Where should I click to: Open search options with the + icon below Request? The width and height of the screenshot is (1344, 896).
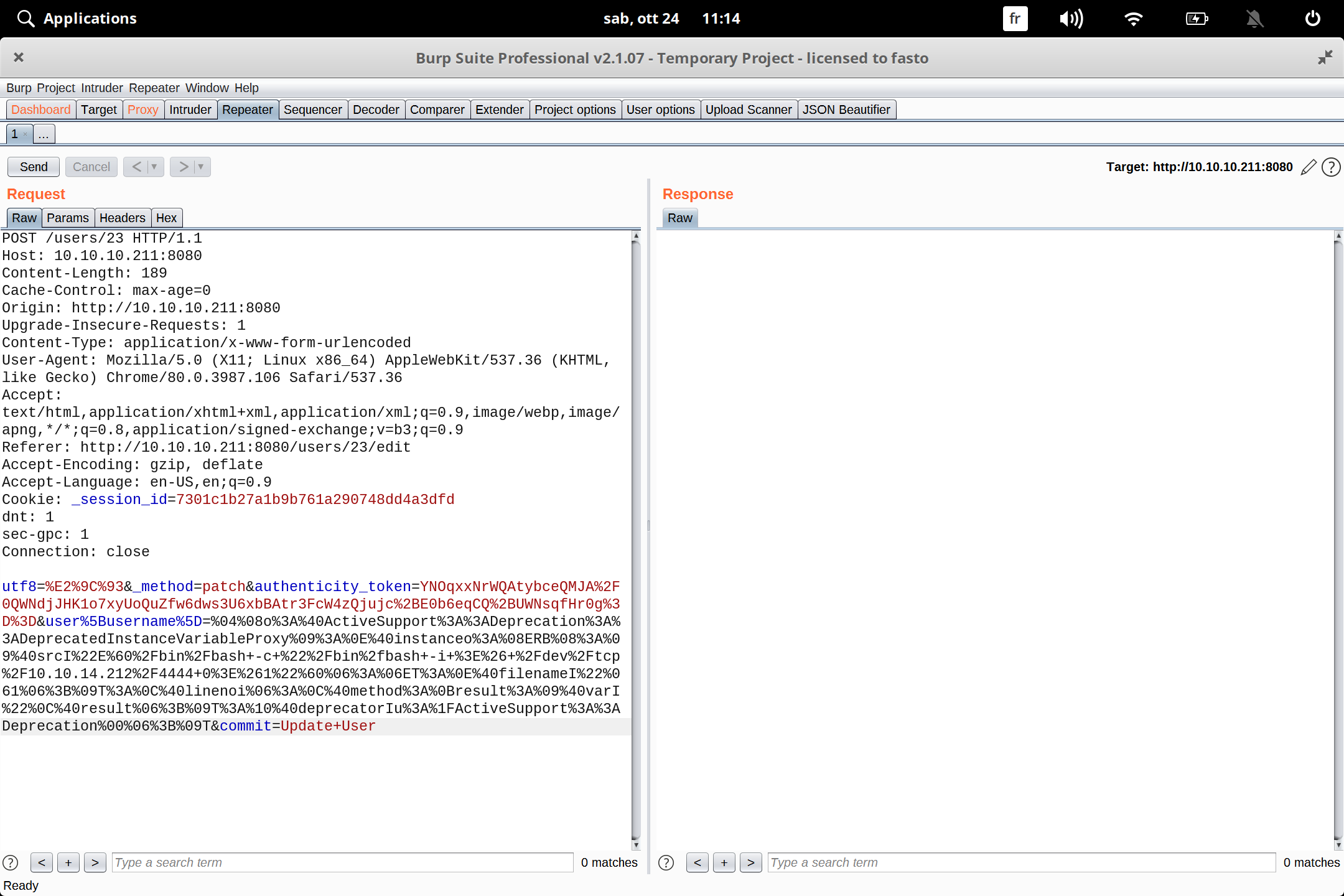click(x=68, y=862)
